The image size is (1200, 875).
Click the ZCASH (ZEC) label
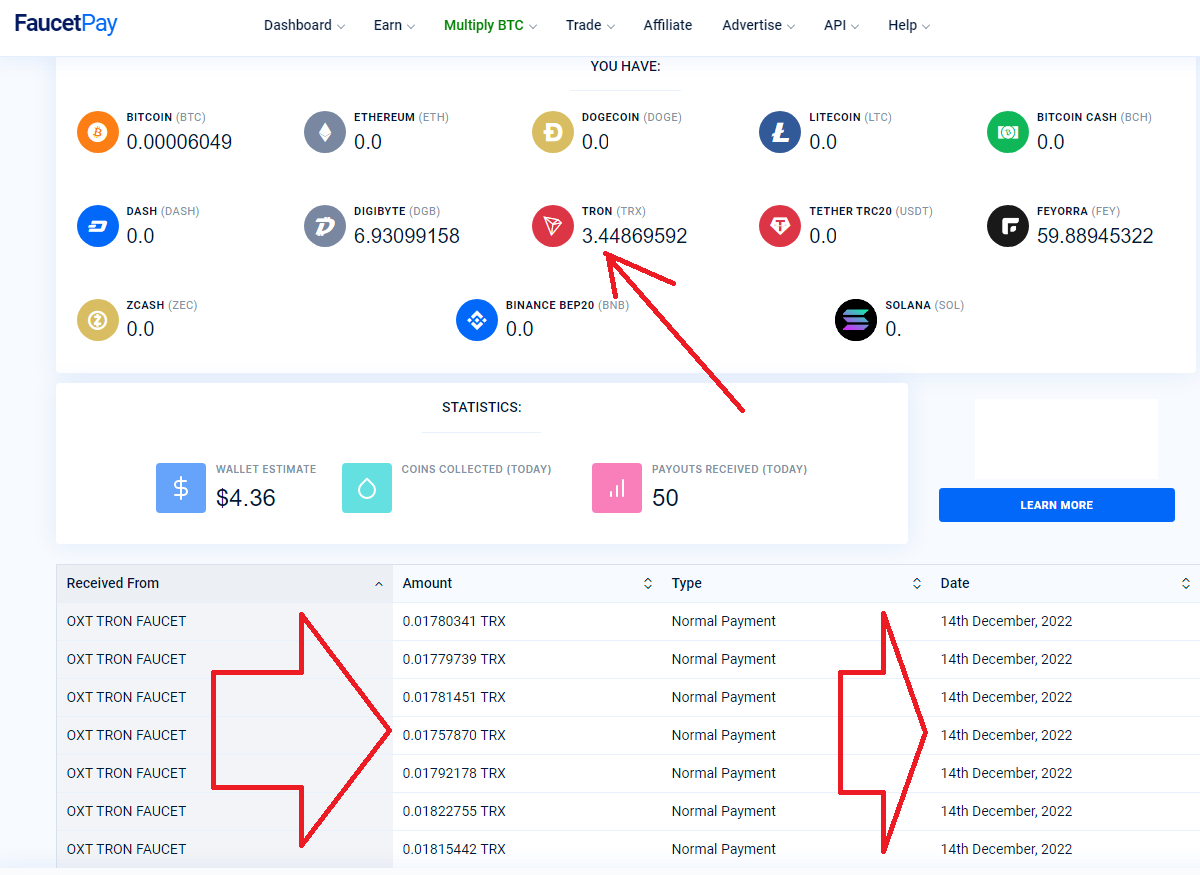161,305
